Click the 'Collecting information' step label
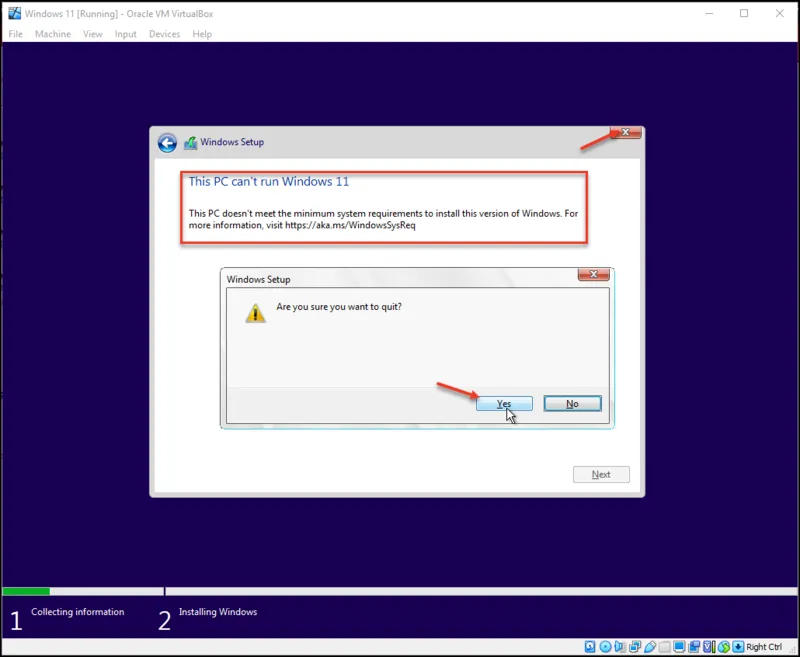 (78, 612)
